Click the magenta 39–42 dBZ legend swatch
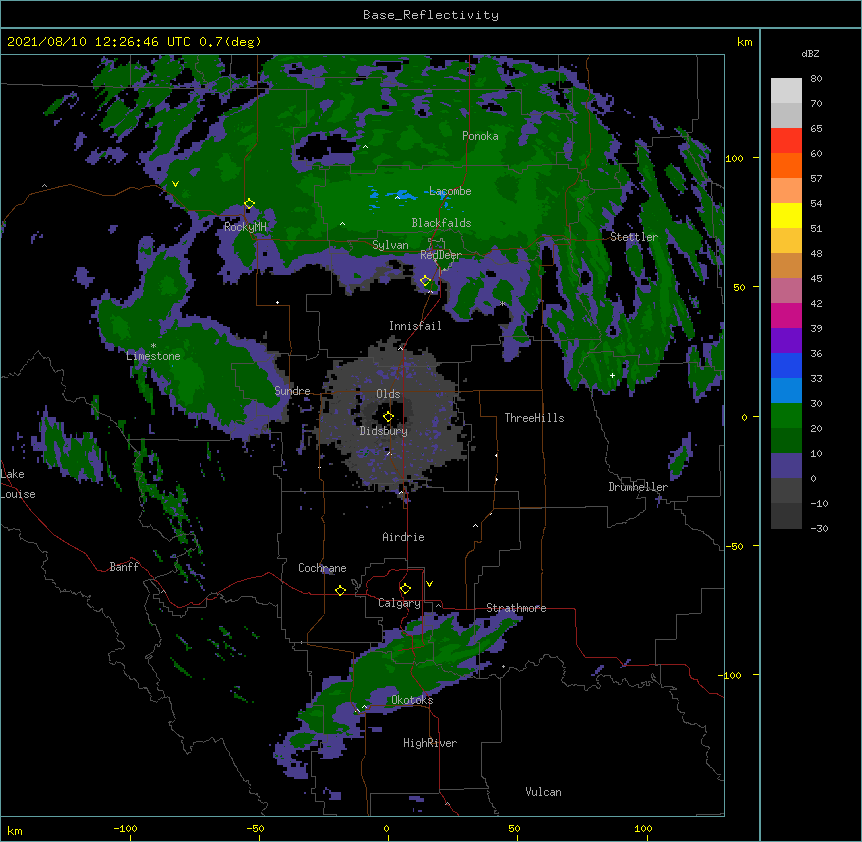This screenshot has width=862, height=842. pyautogui.click(x=786, y=315)
